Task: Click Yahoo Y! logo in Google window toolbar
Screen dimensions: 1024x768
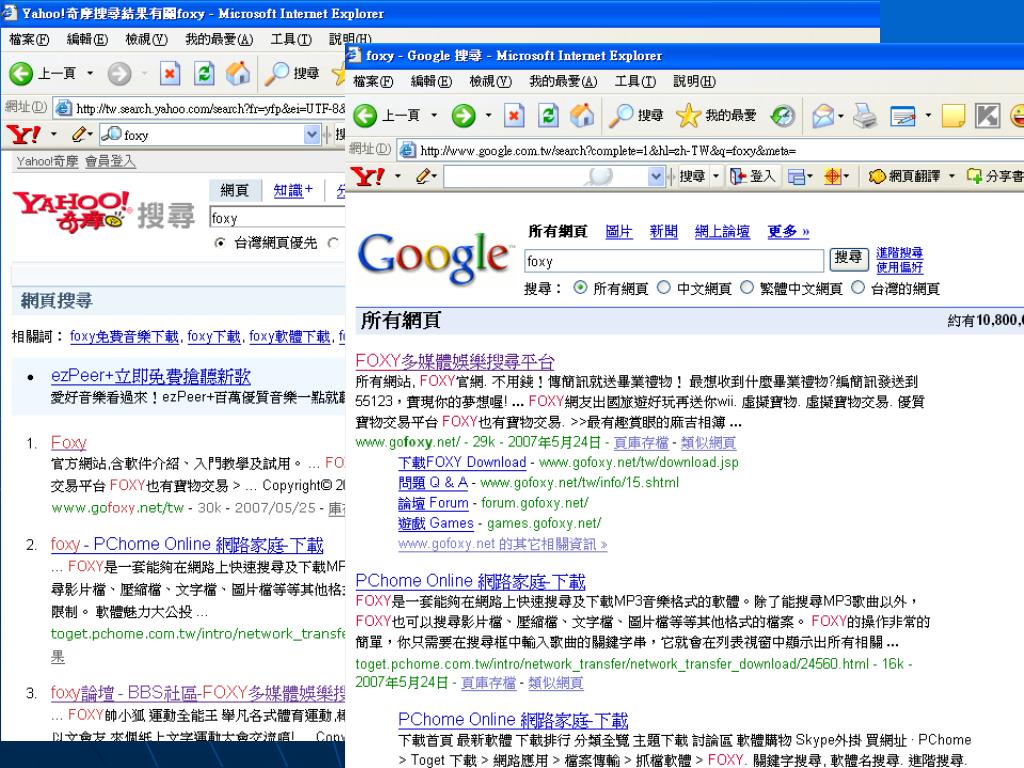Action: (x=368, y=176)
